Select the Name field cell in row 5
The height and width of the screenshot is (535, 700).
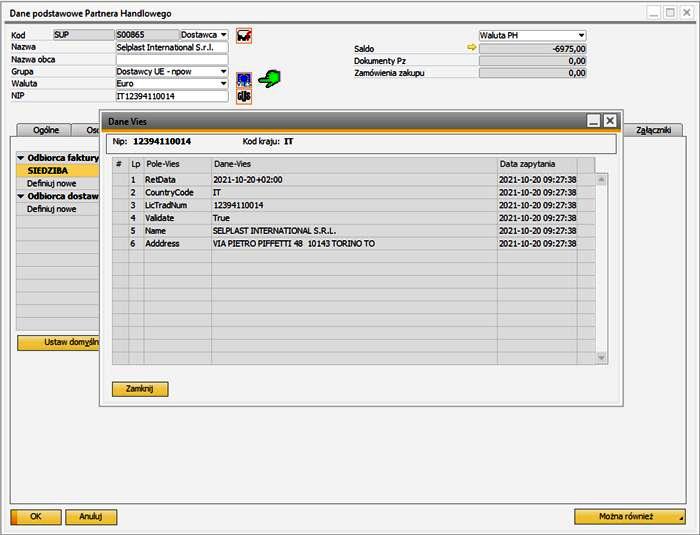178,231
